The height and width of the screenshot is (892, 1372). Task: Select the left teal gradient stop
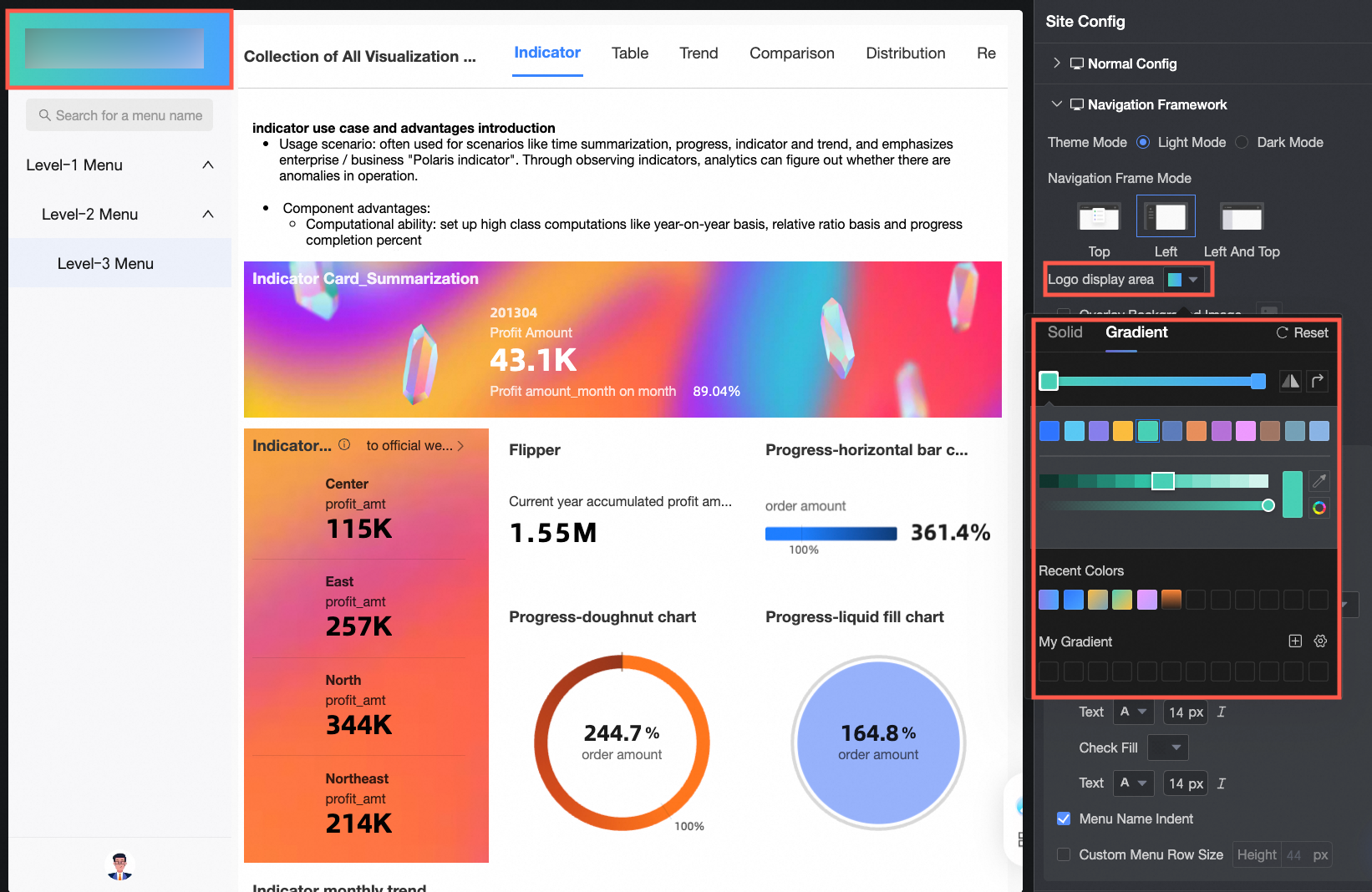point(1049,381)
